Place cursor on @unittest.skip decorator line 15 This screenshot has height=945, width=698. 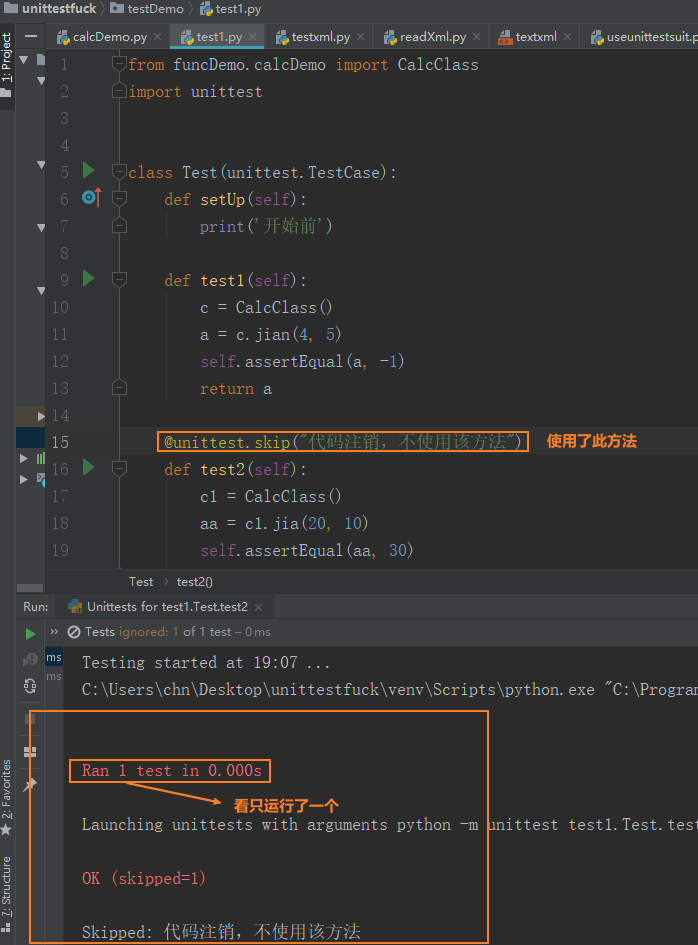[x=342, y=442]
